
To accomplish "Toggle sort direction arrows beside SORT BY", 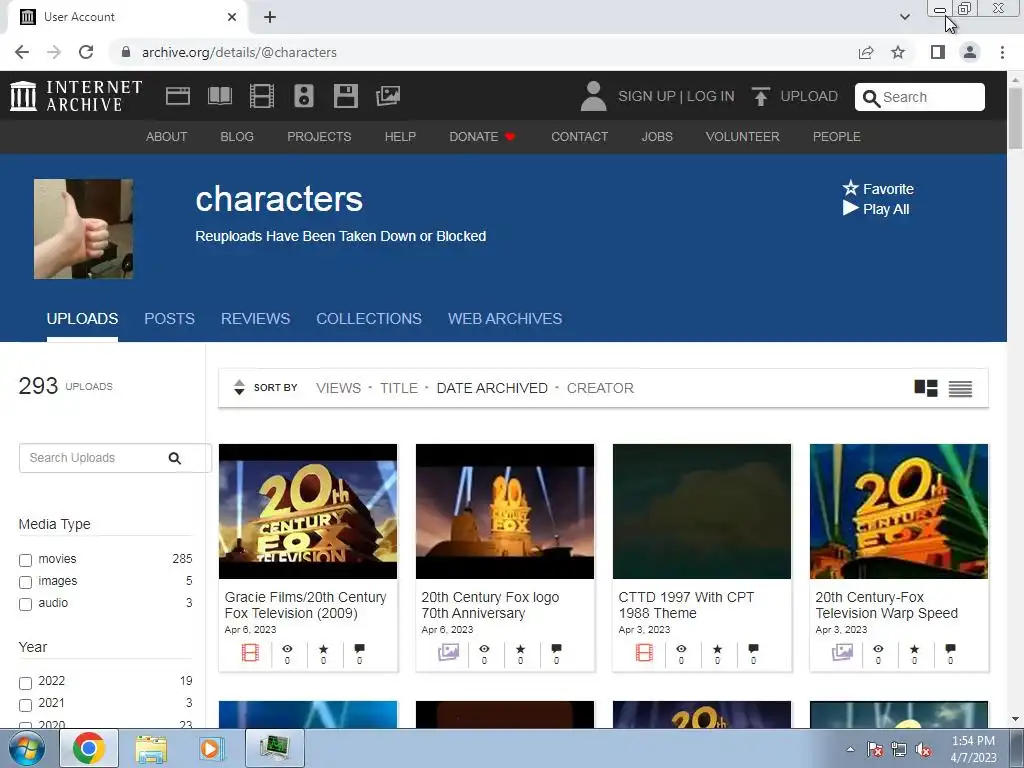I will coord(239,387).
